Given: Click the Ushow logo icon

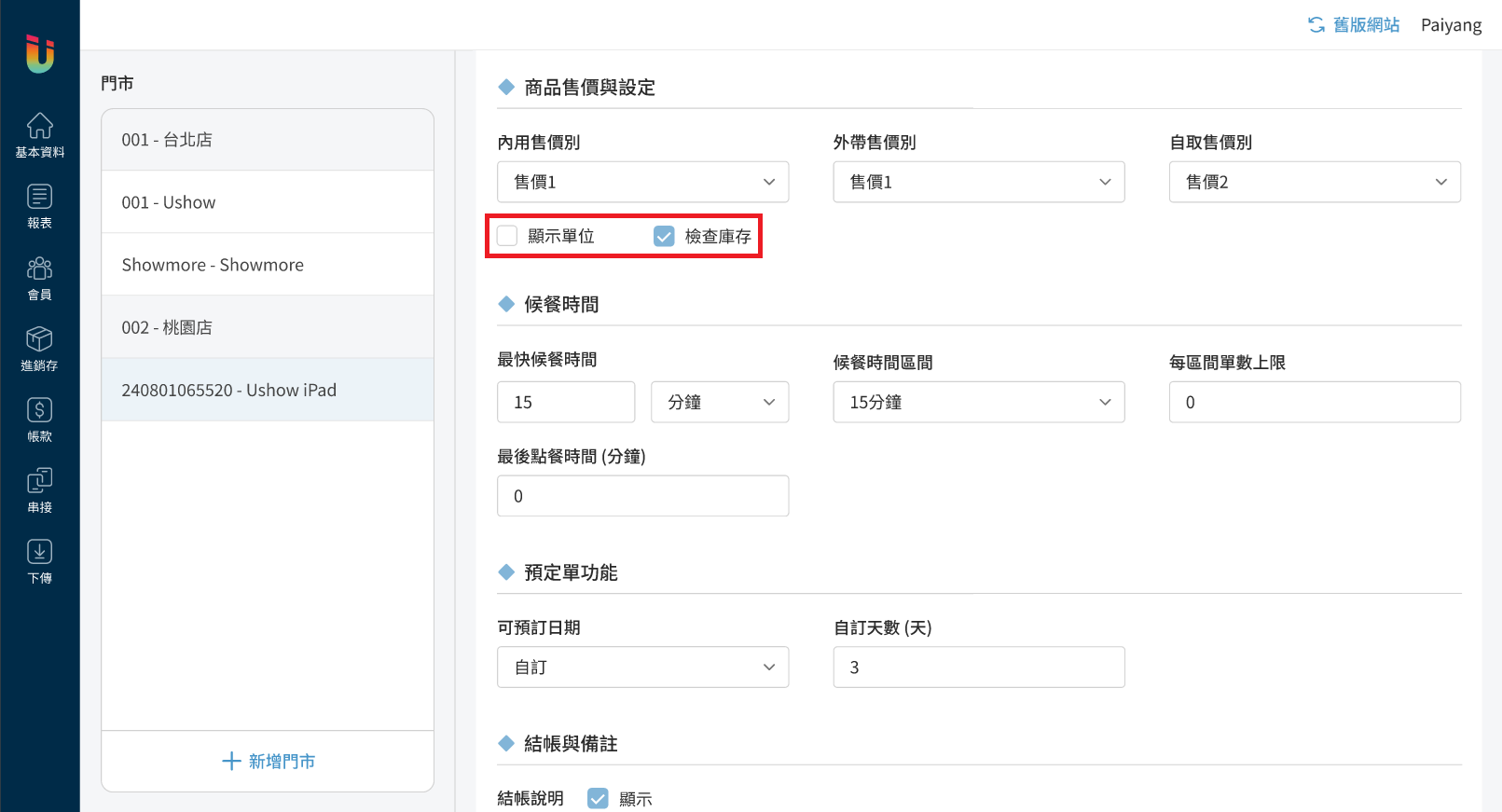Looking at the screenshot, I should [39, 53].
